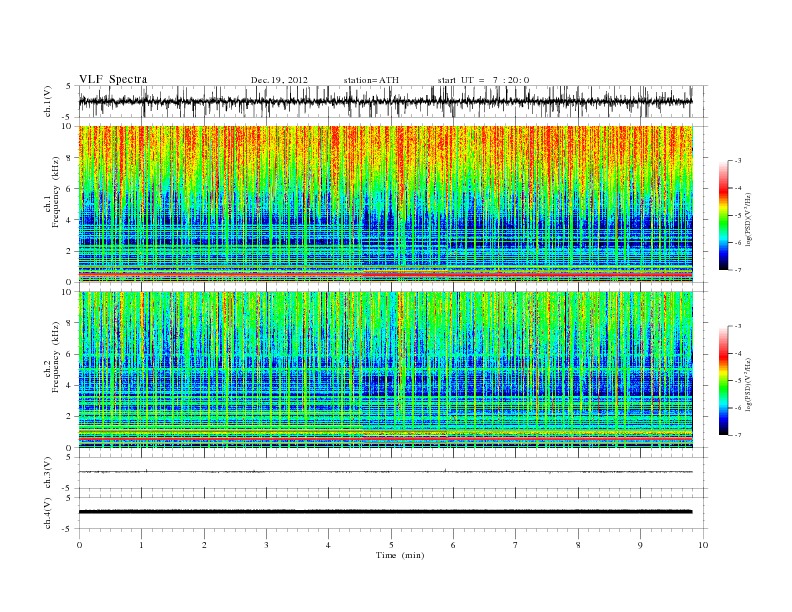Image resolution: width=792 pixels, height=612 pixels.
Task: Click the '-7' tick on ch.1 color bar
Action: tap(737, 270)
